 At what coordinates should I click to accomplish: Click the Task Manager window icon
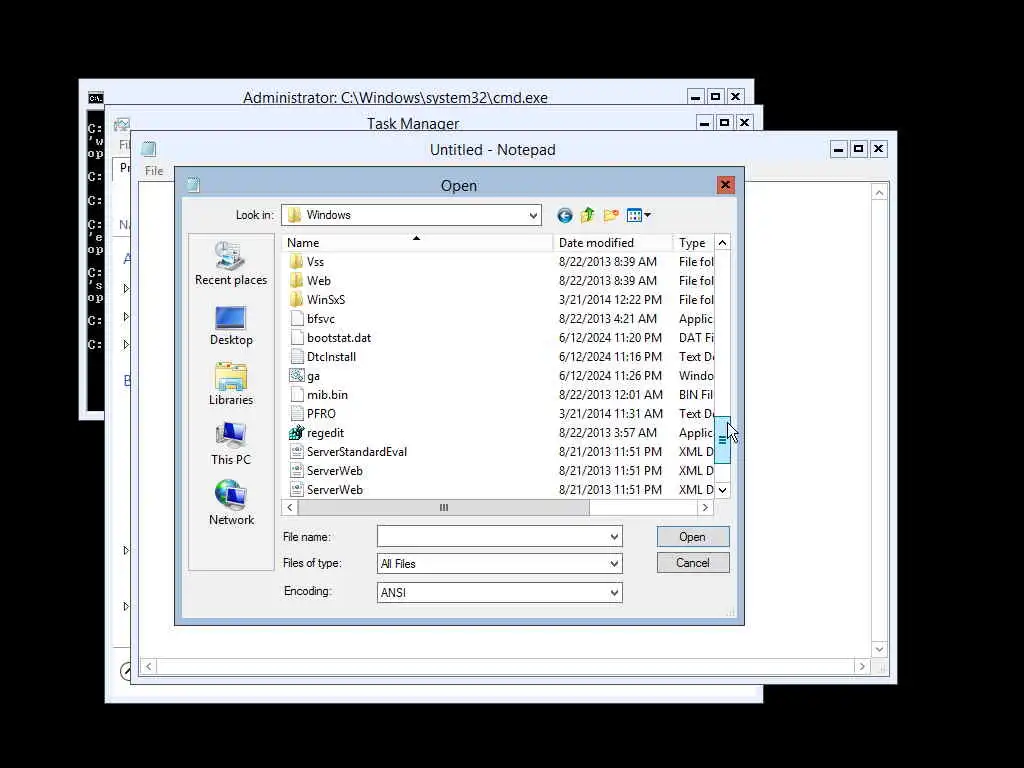[122, 123]
